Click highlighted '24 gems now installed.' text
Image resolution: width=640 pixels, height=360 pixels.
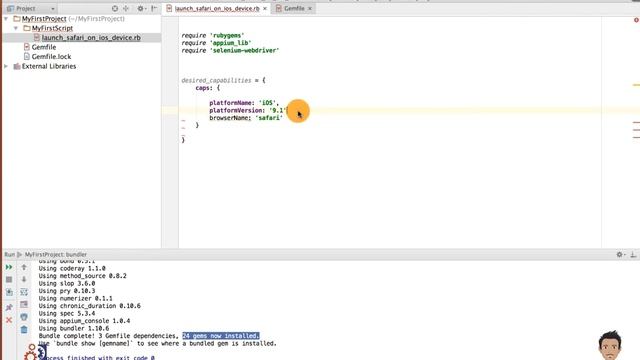click(x=221, y=336)
